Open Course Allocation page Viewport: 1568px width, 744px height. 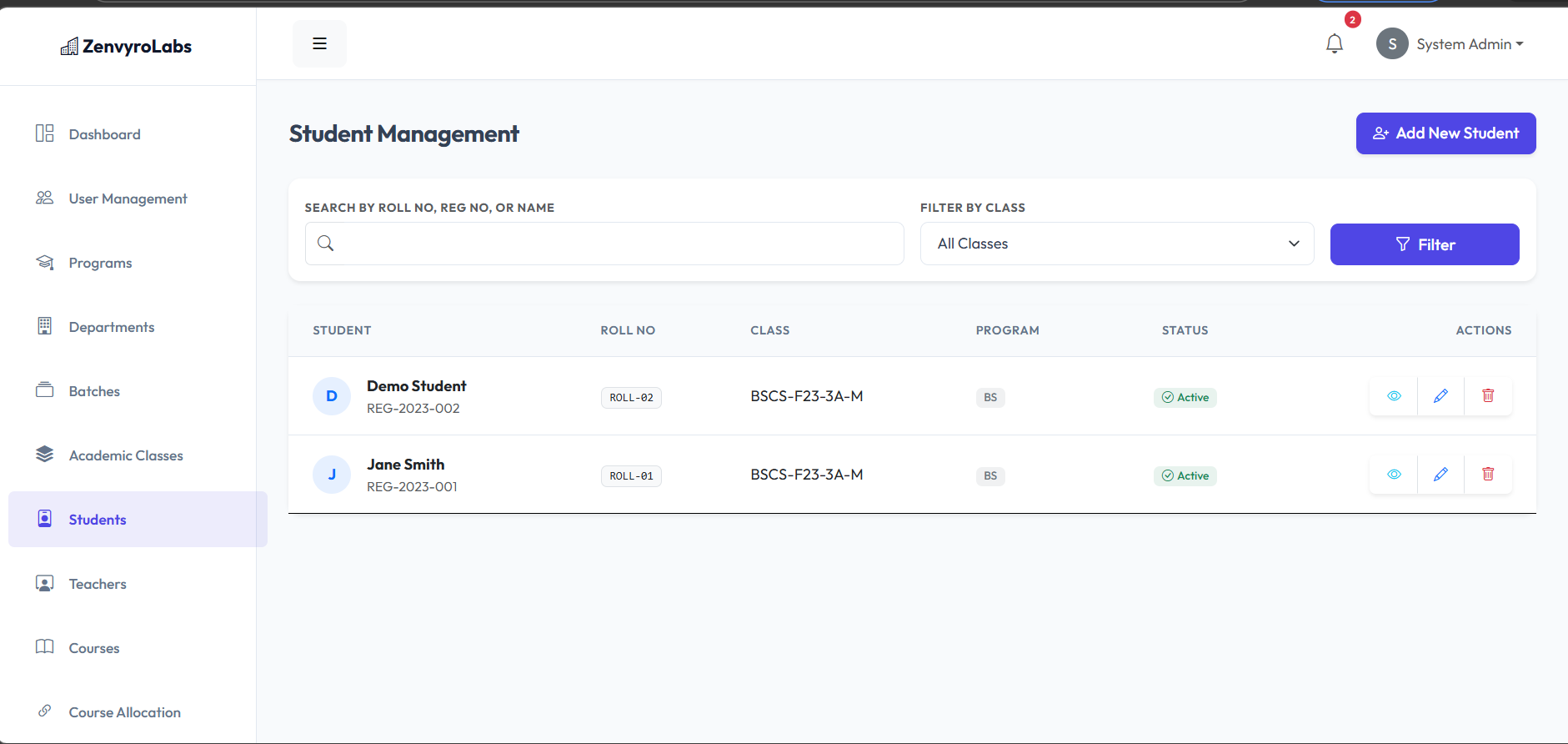tap(124, 712)
